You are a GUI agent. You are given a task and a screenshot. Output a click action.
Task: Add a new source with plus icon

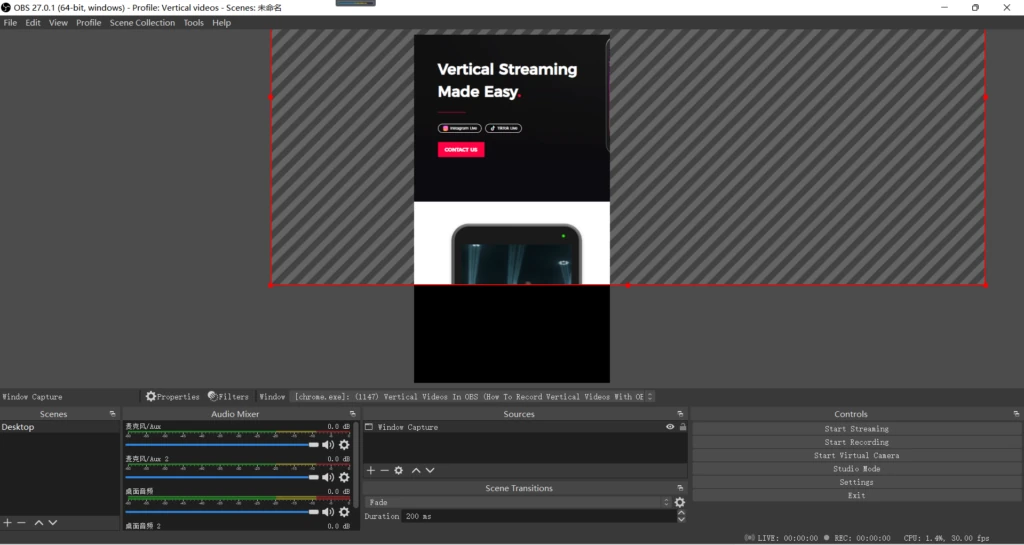[370, 470]
